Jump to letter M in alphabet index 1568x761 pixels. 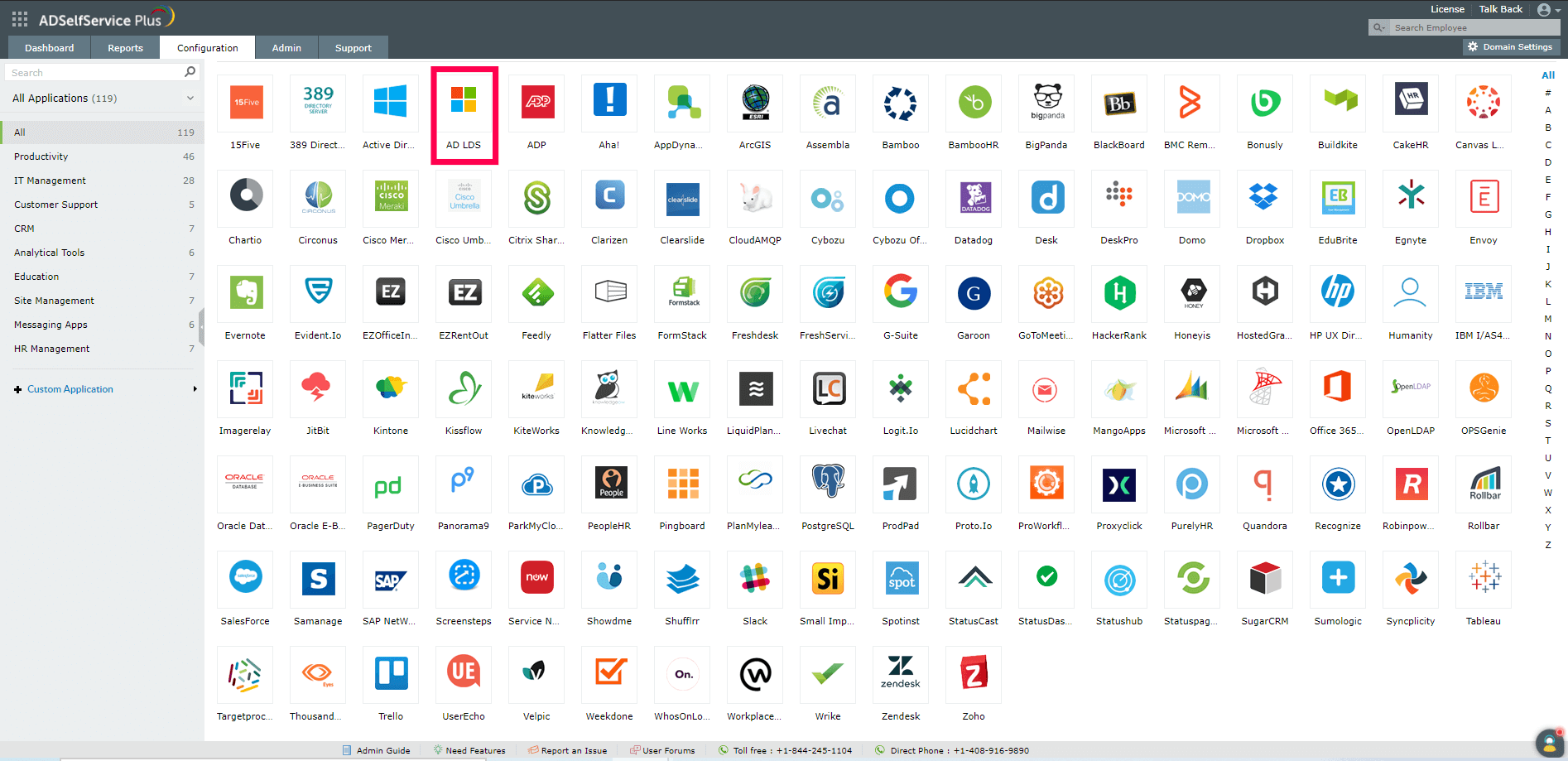[x=1548, y=319]
